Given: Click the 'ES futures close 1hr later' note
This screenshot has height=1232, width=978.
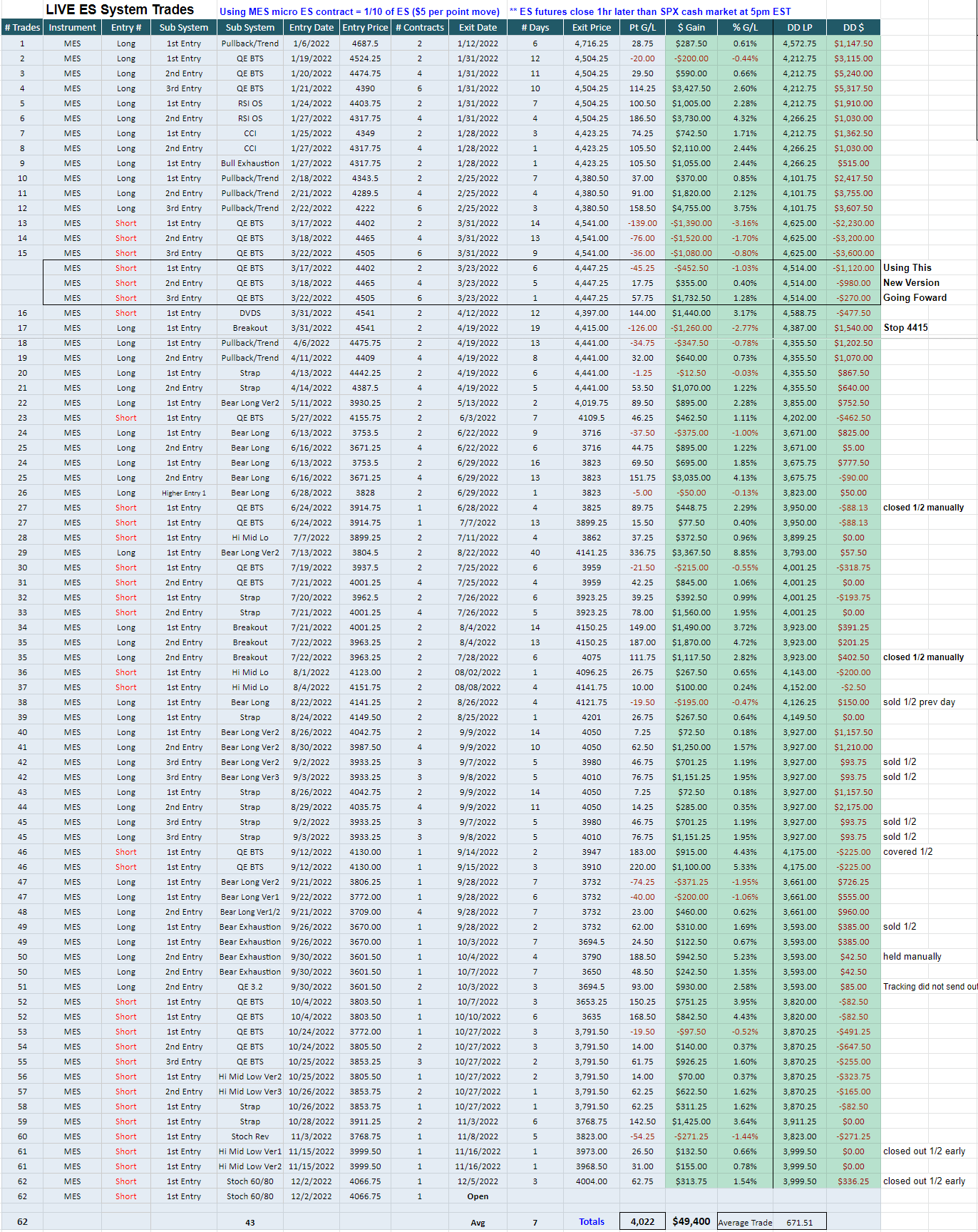Looking at the screenshot, I should 650,11.
